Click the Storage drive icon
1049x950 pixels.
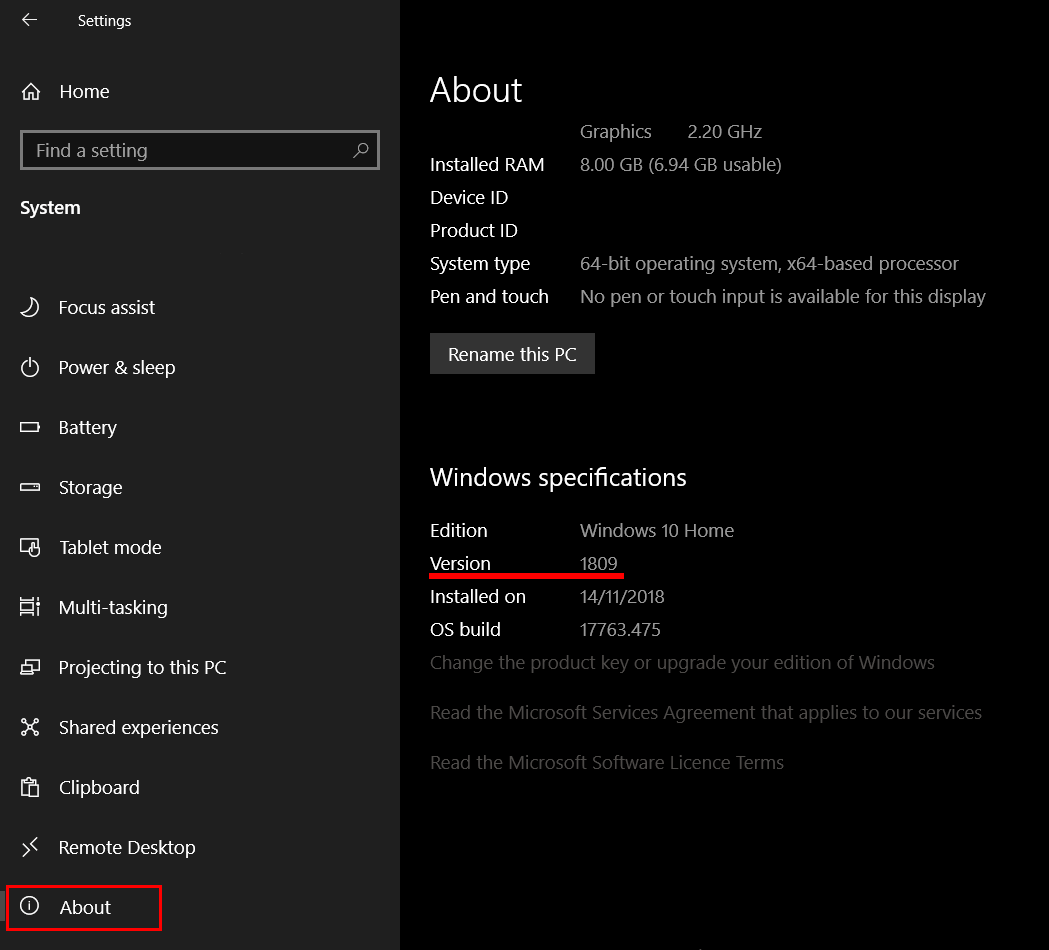29,487
